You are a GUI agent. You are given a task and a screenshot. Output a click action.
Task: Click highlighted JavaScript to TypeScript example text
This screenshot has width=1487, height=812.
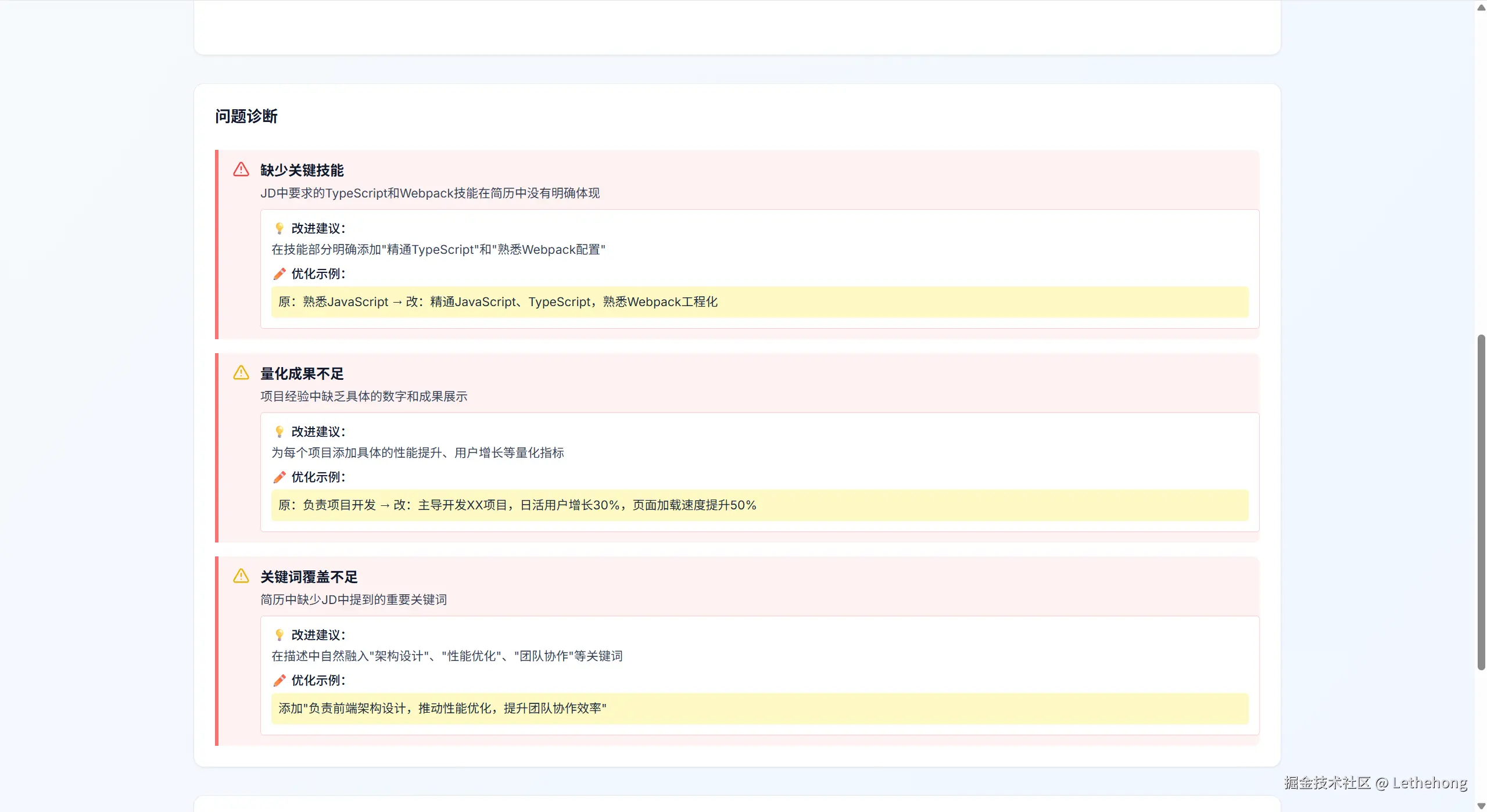click(497, 302)
